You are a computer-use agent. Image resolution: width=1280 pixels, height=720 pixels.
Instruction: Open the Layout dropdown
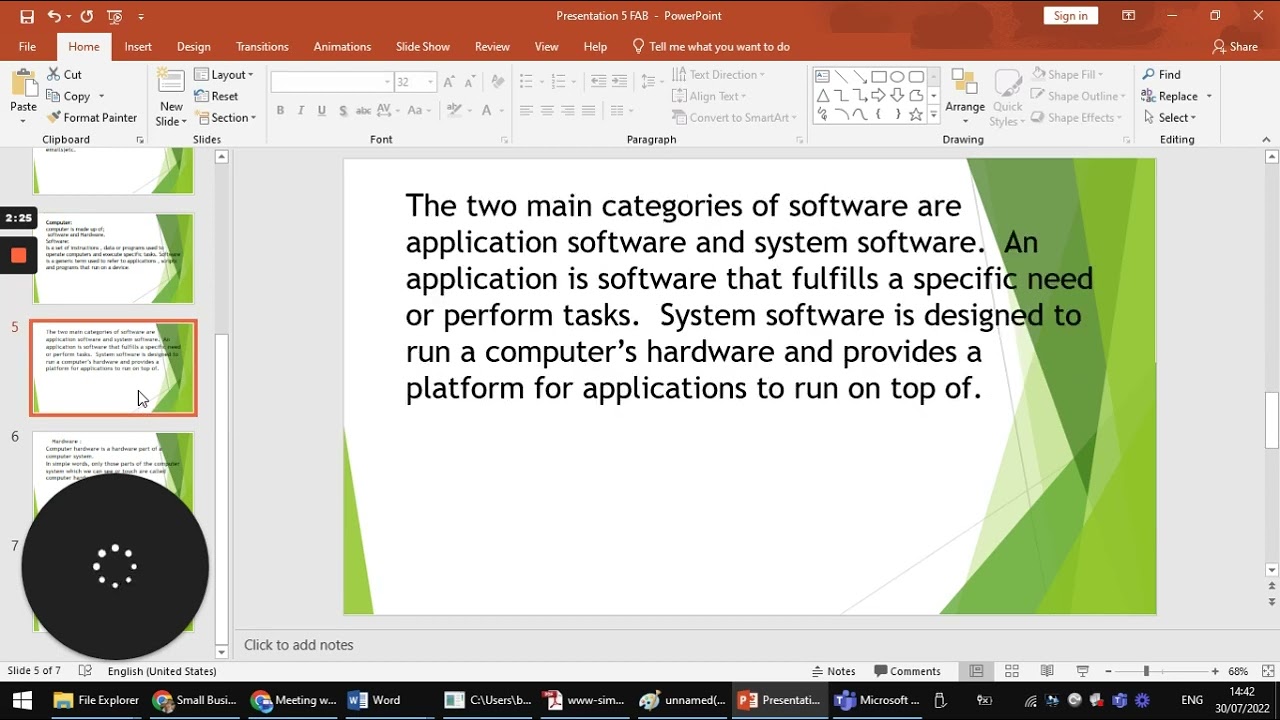[x=224, y=74]
